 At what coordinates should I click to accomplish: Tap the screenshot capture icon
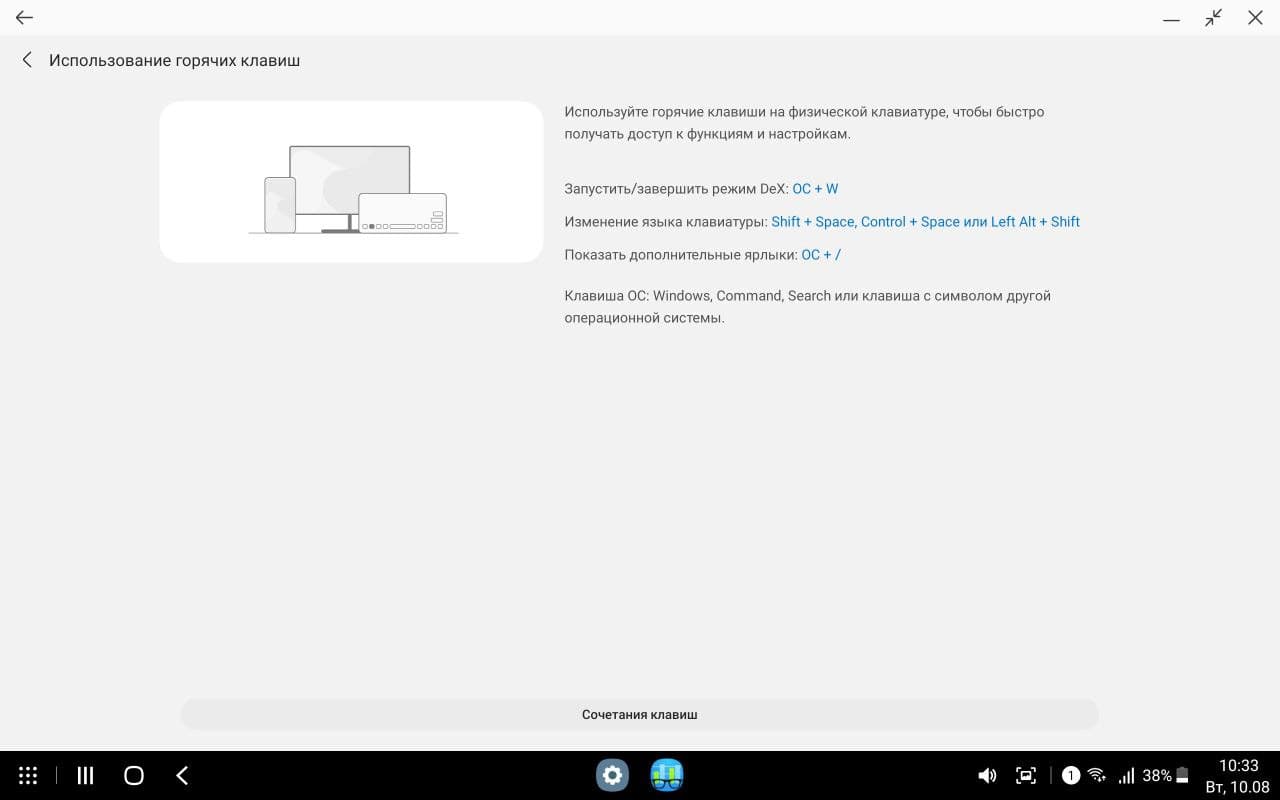pyautogui.click(x=1026, y=775)
